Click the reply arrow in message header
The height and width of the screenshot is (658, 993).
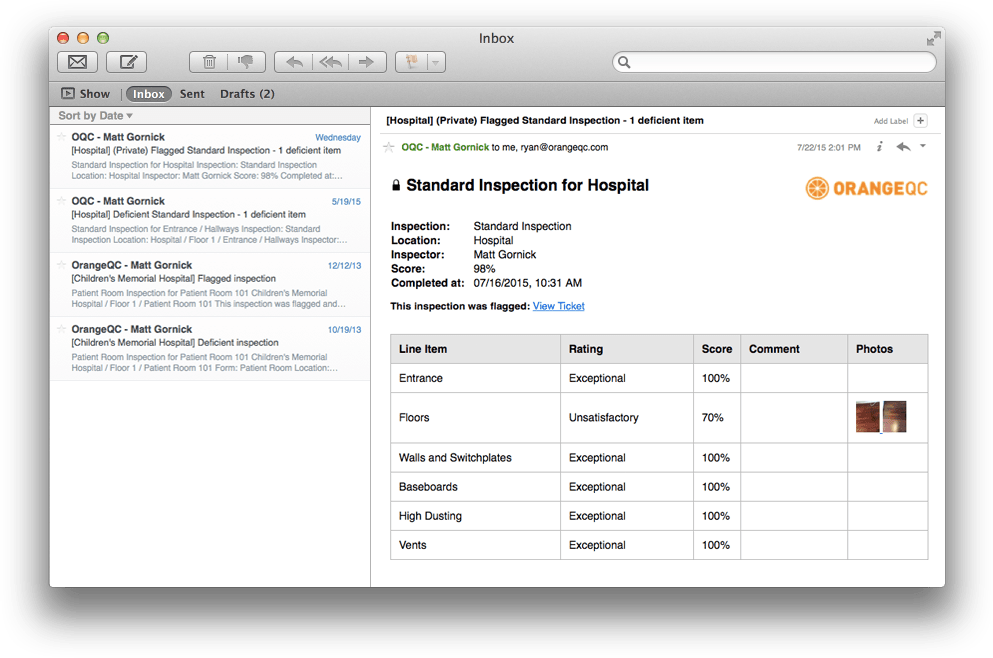[x=903, y=147]
